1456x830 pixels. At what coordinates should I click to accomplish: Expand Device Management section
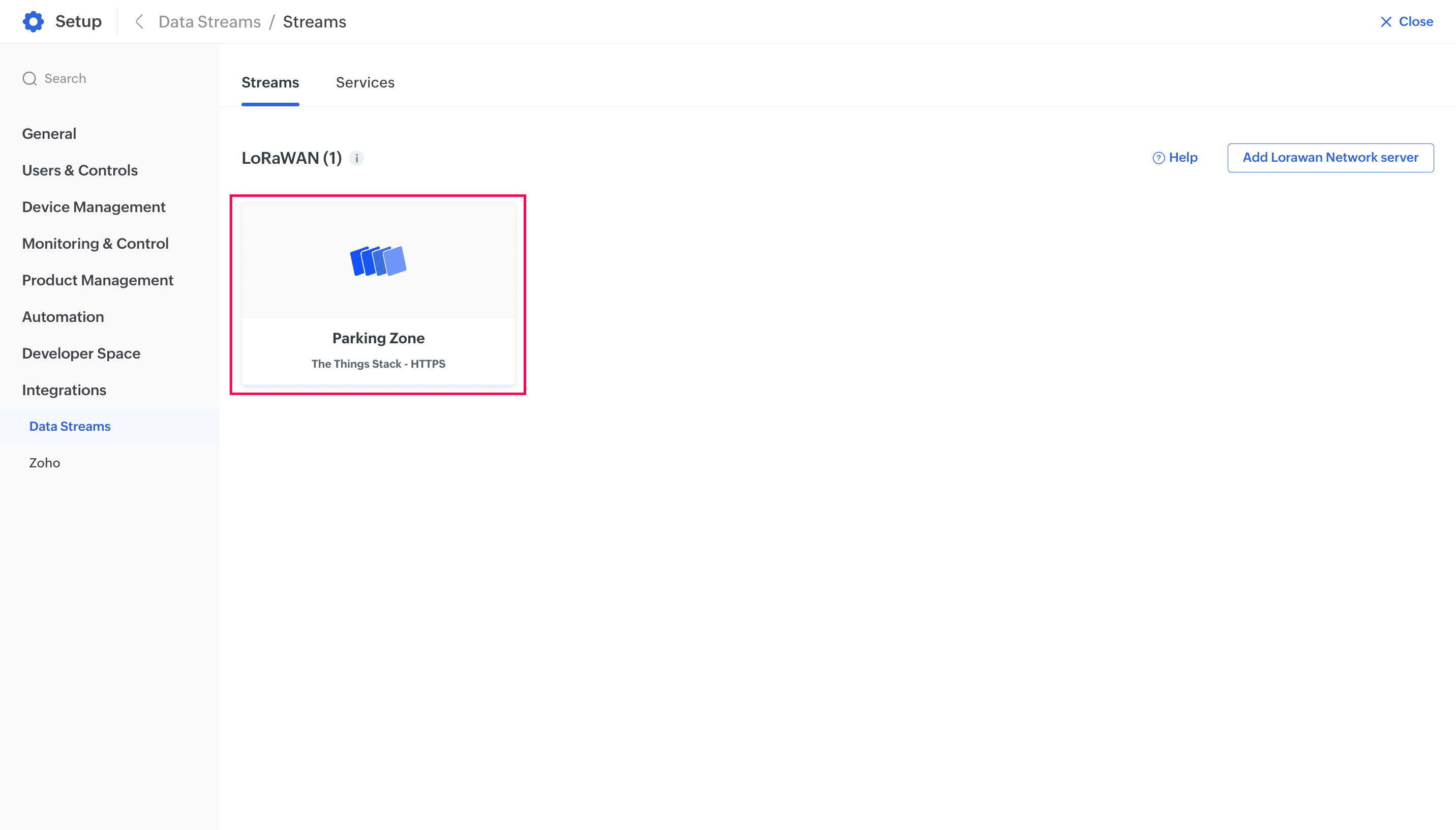[x=94, y=207]
